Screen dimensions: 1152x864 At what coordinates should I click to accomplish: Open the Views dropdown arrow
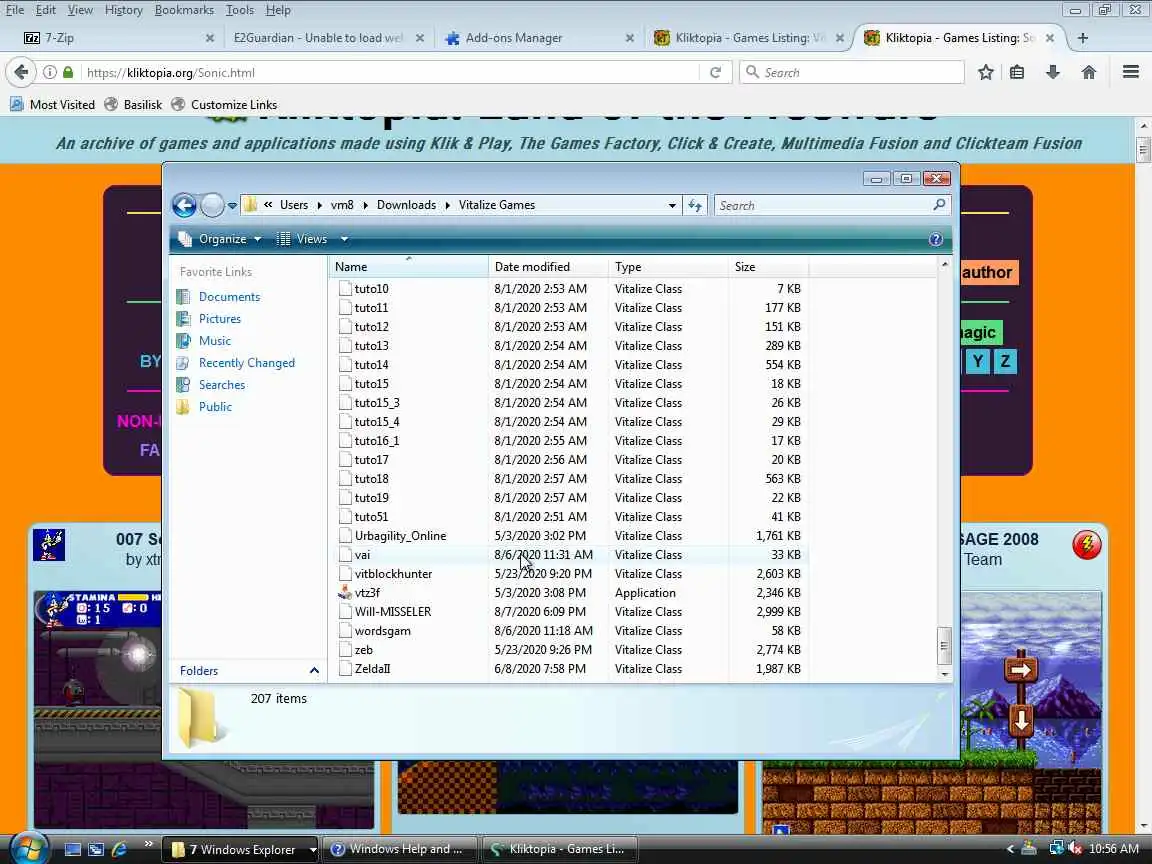click(x=344, y=239)
